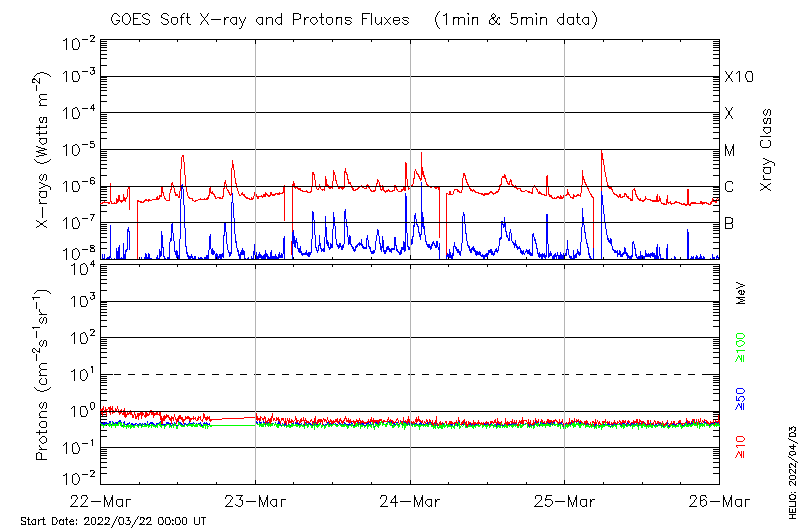Click the 'Start Date: 2022/03/22 00:00 UT' text
This screenshot has height=530, width=800.
point(113,521)
